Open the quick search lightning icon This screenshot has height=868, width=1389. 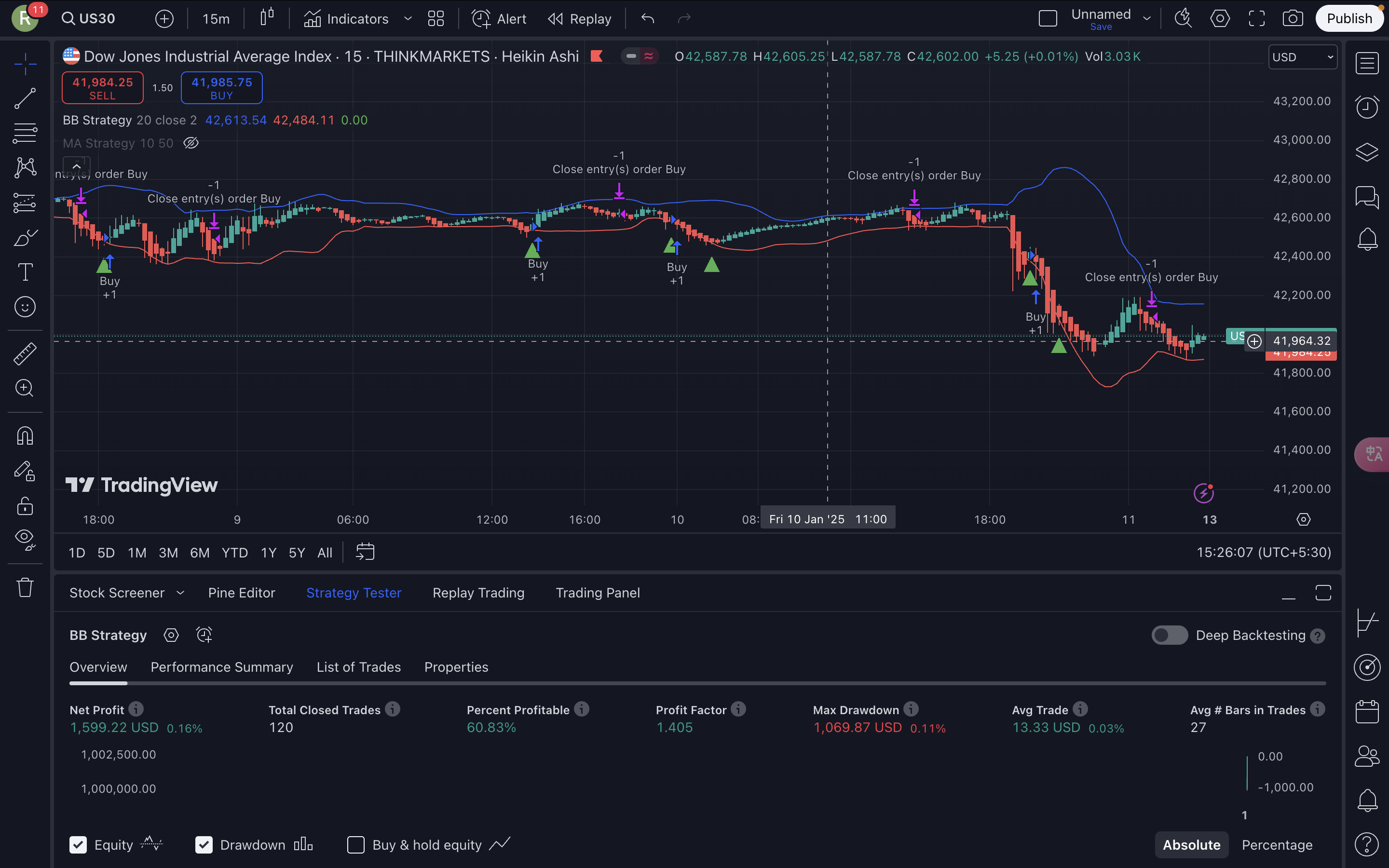[x=1183, y=18]
